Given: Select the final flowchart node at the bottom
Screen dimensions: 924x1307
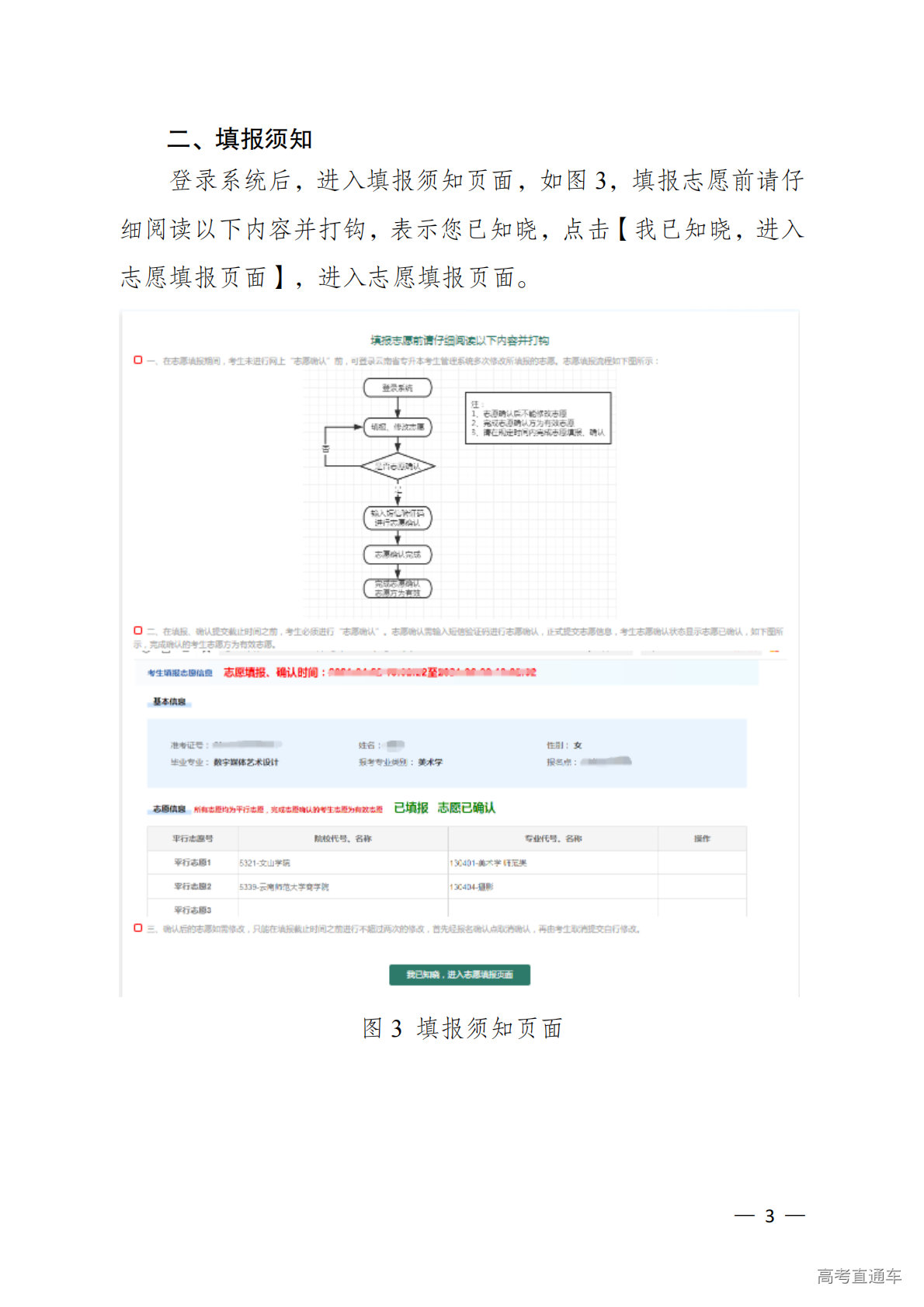Looking at the screenshot, I should (x=398, y=589).
